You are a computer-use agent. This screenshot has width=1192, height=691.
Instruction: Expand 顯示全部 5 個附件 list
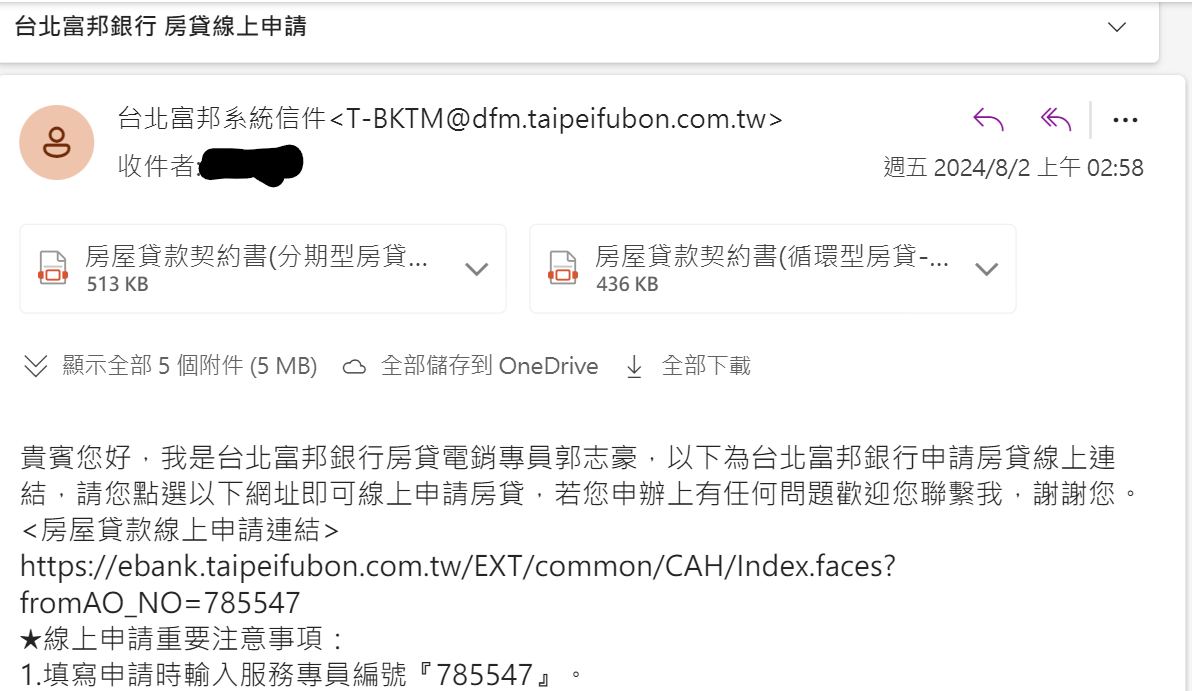point(170,366)
